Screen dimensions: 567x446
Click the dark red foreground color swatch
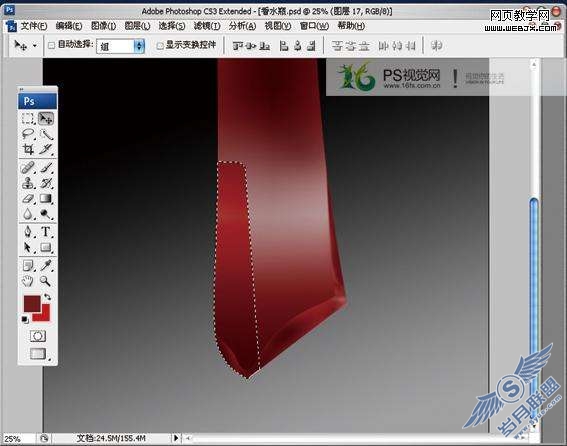pos(32,303)
